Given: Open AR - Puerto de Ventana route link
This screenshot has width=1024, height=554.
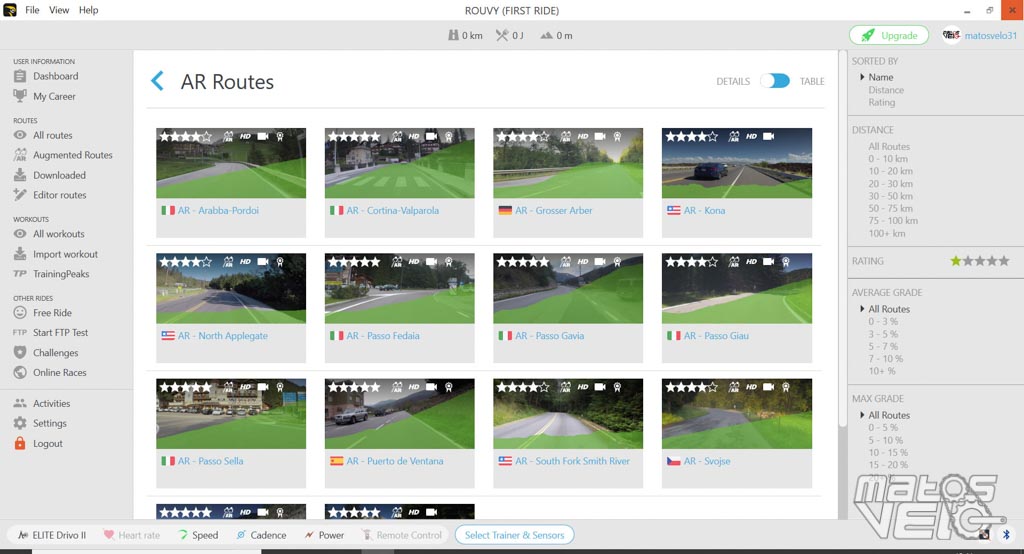Looking at the screenshot, I should [394, 461].
